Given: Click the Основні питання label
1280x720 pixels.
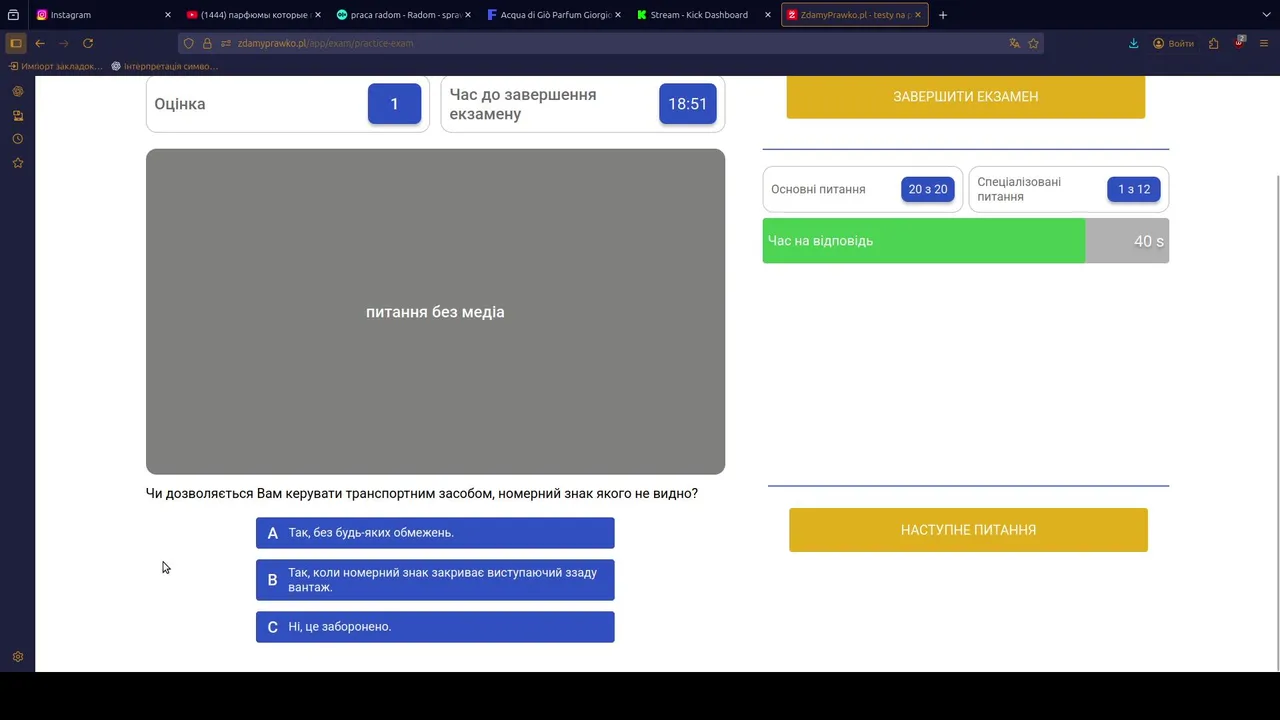Looking at the screenshot, I should pos(818,189).
